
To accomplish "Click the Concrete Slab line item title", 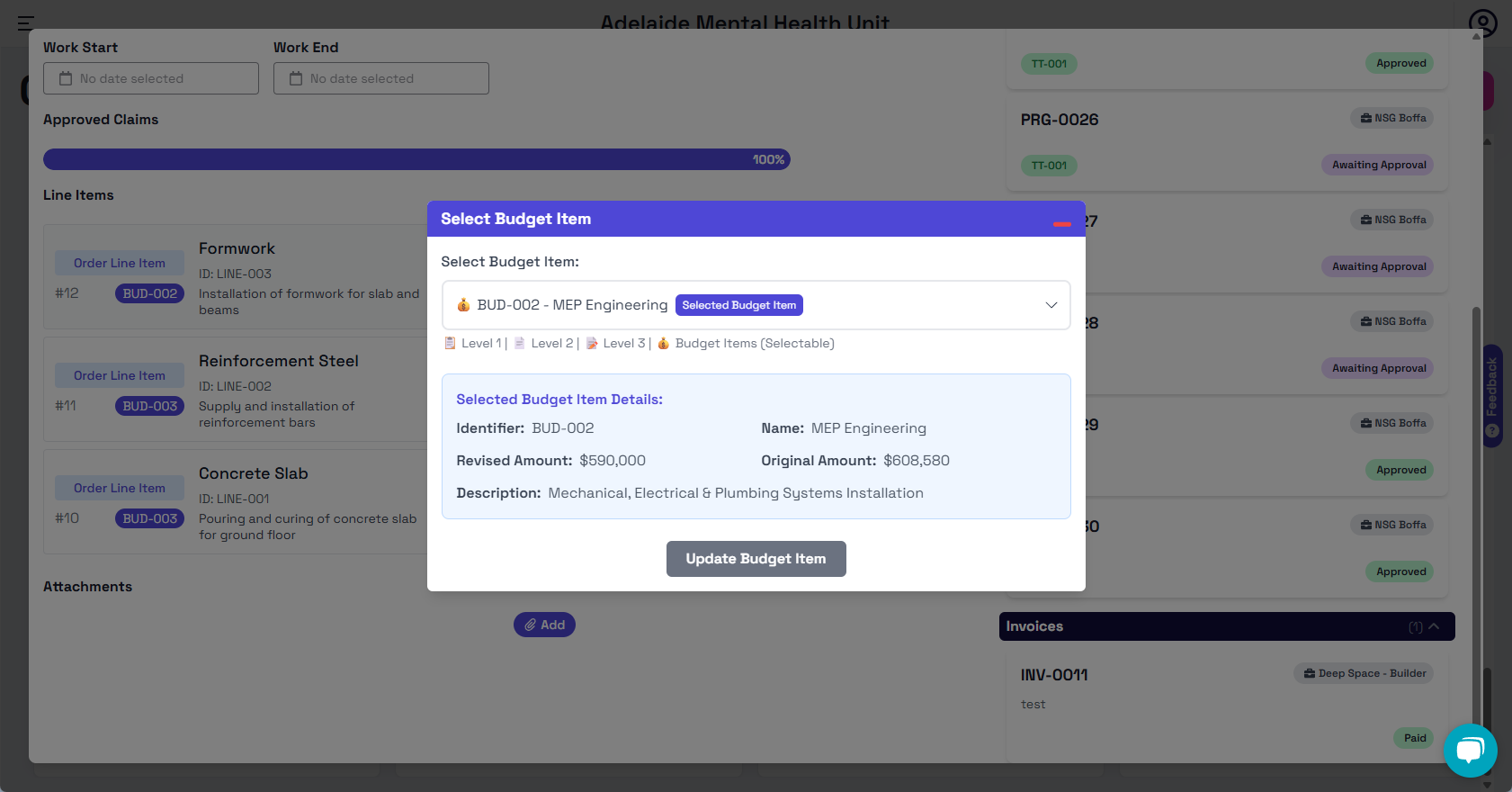I will [x=254, y=473].
